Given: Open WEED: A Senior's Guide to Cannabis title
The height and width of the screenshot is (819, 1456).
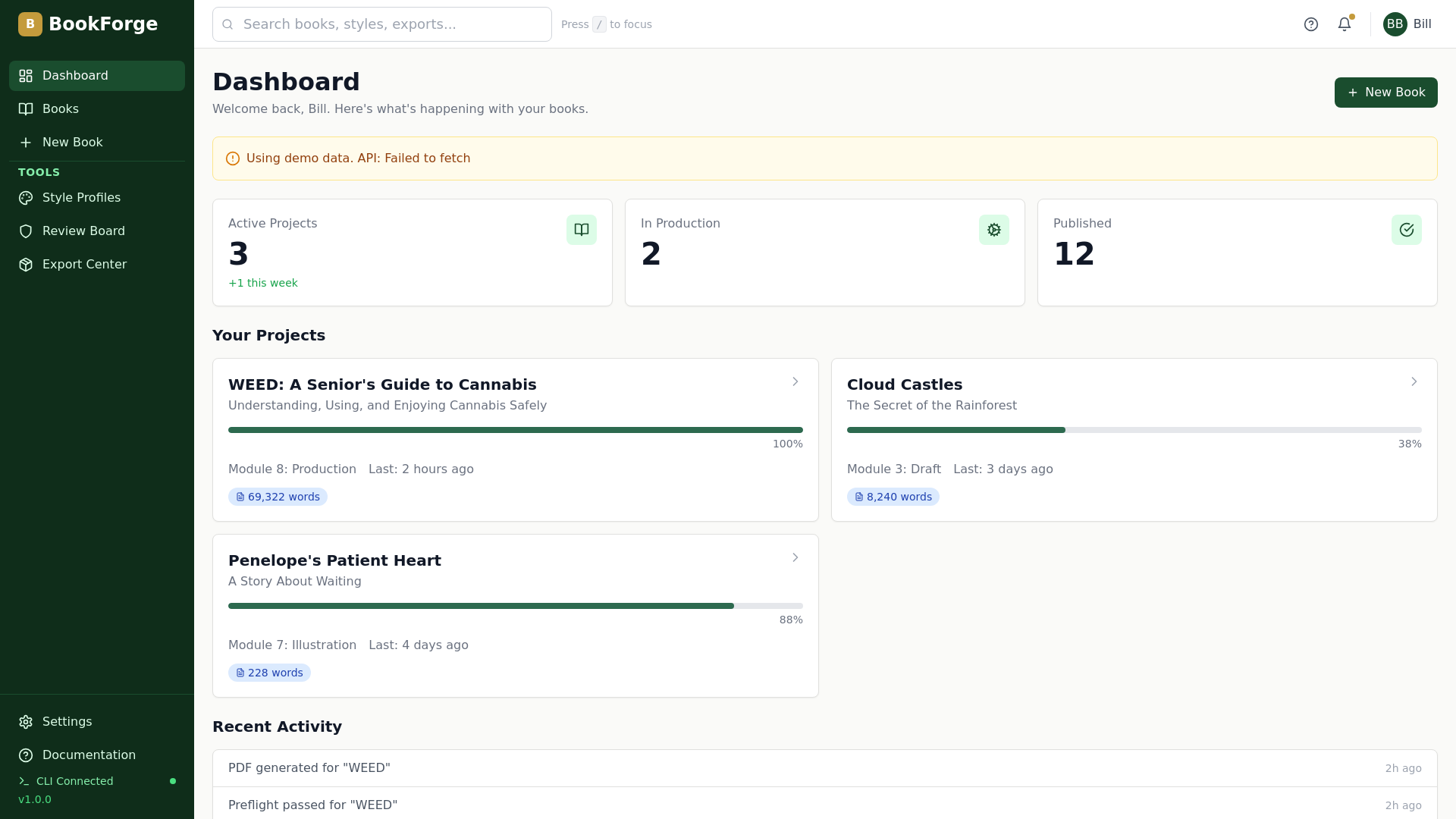Looking at the screenshot, I should tap(382, 384).
